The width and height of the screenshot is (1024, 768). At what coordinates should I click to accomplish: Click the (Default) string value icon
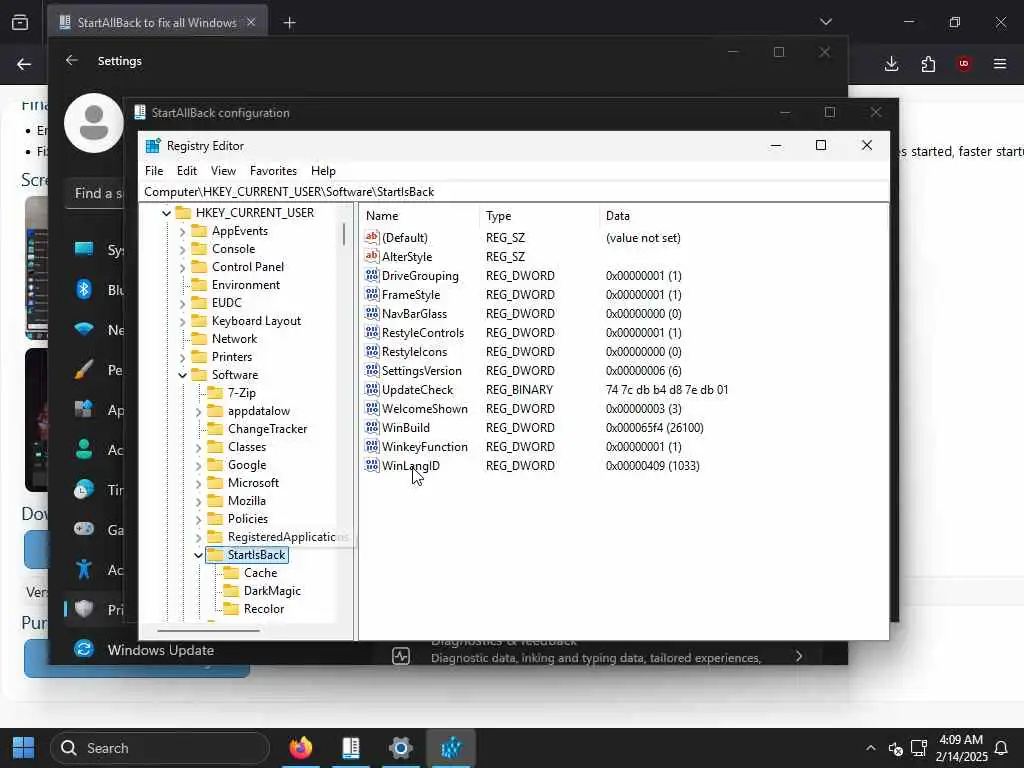pos(372,237)
